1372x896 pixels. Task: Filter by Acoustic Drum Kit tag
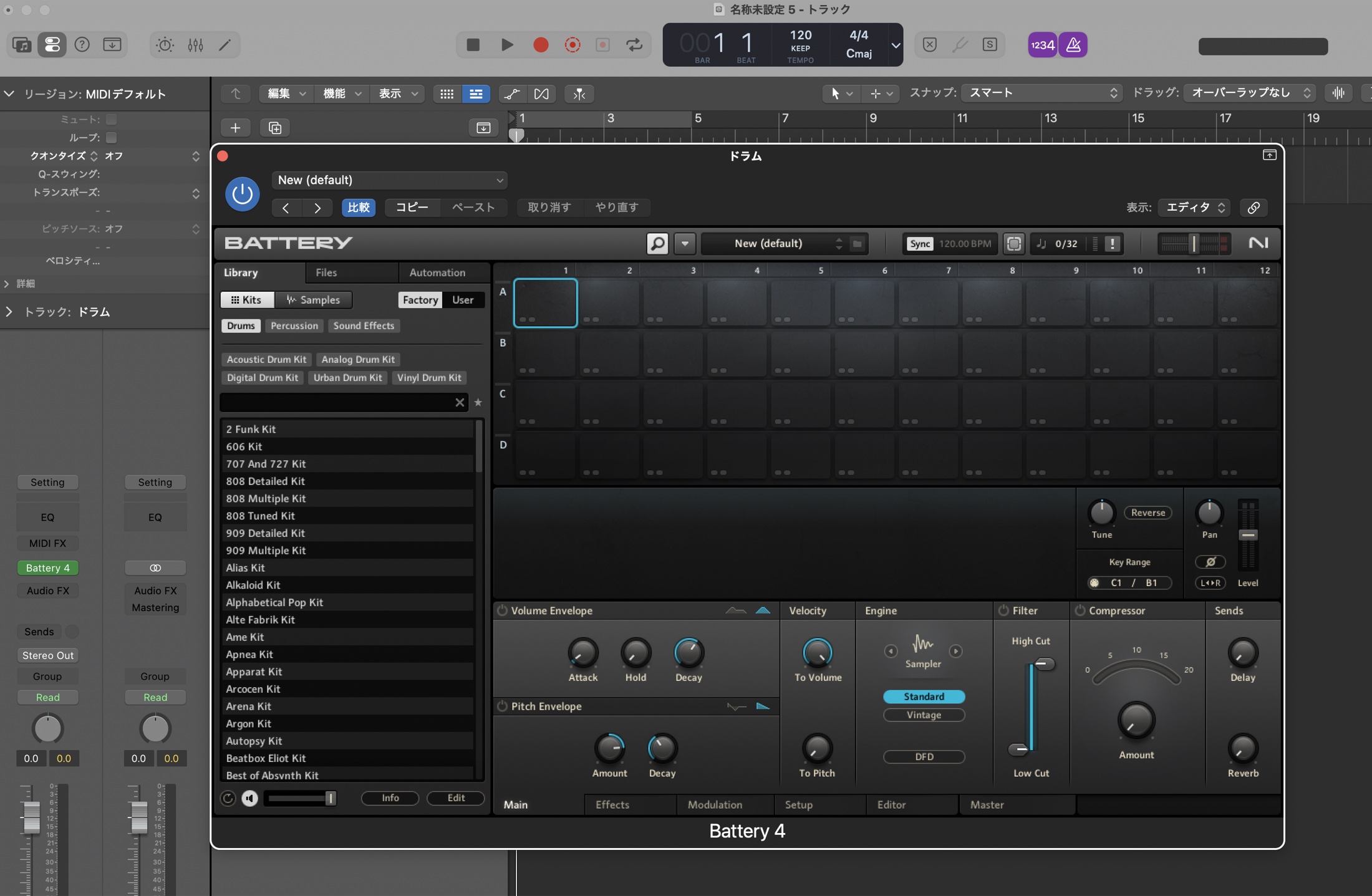(266, 360)
